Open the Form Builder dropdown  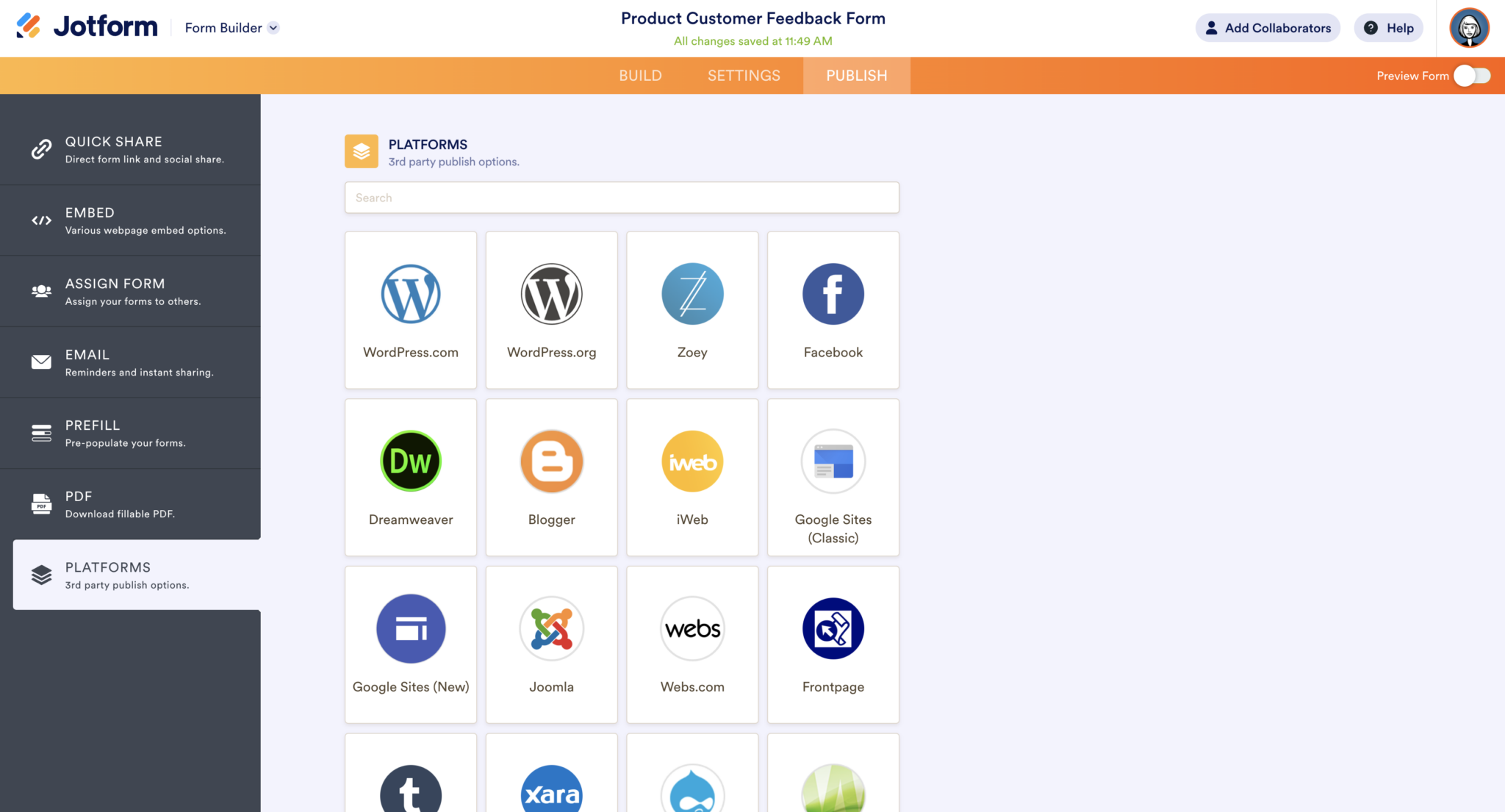coord(231,28)
